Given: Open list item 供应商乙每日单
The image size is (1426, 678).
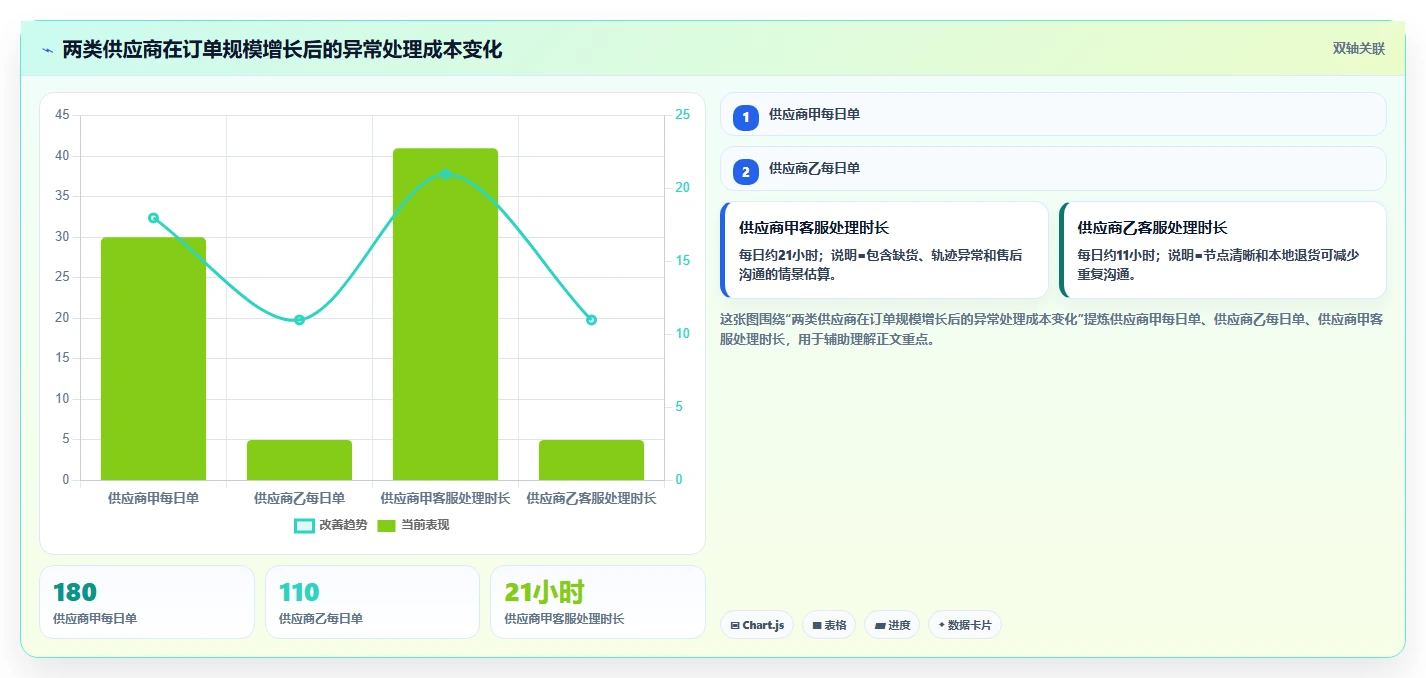Looking at the screenshot, I should point(1053,168).
